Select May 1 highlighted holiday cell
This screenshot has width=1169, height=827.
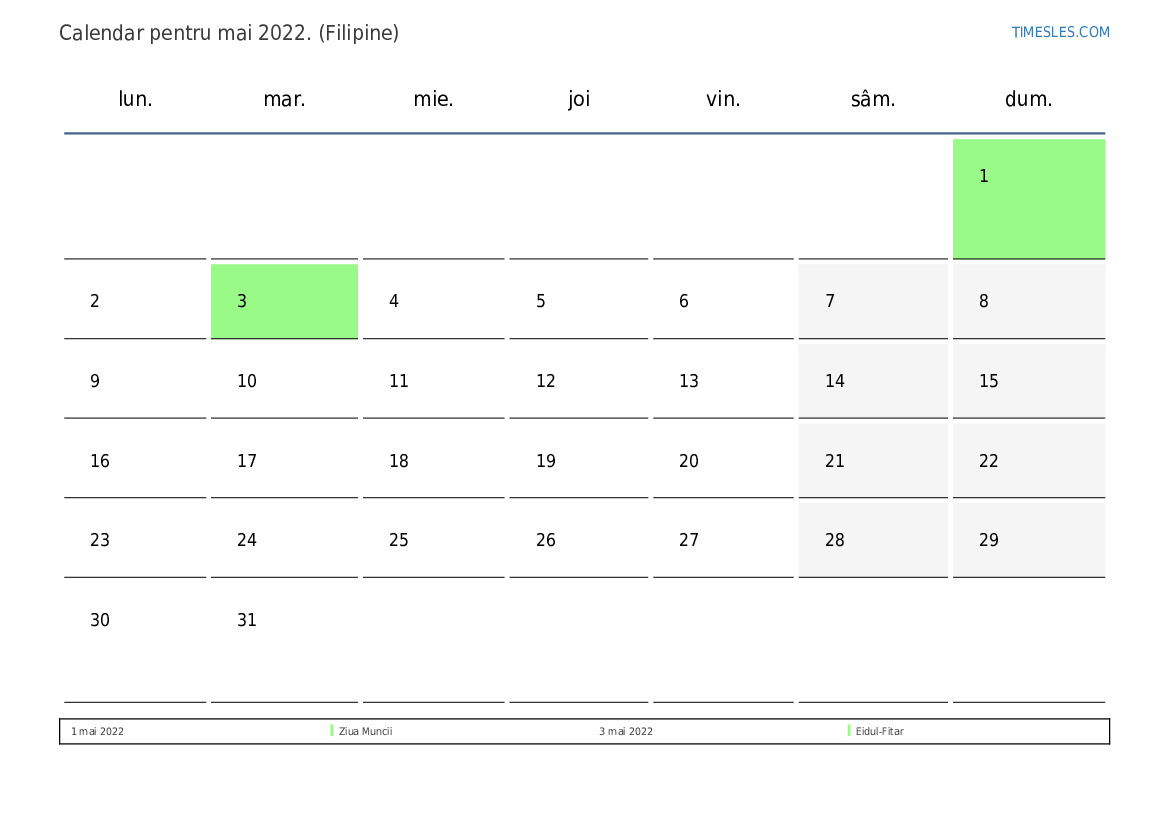pyautogui.click(x=1028, y=198)
